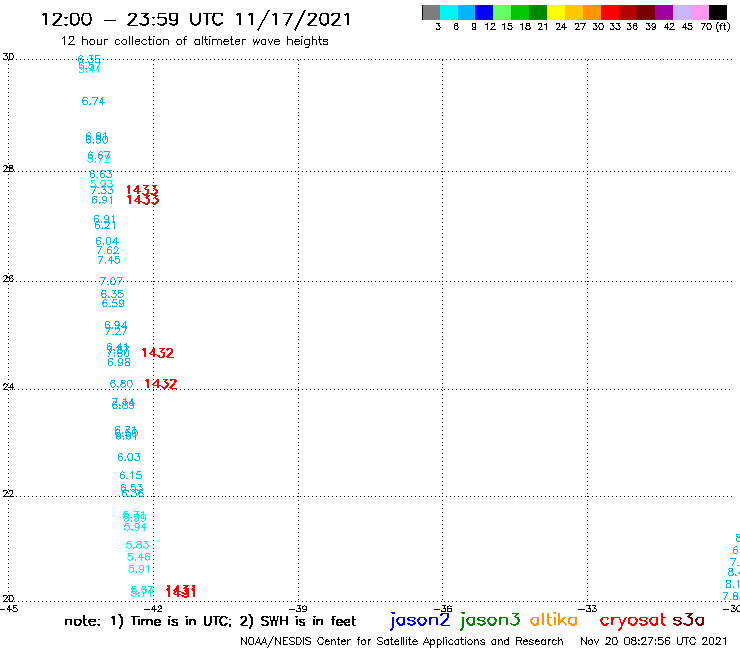Click the longitude axis label -45
The height and width of the screenshot is (650, 740).
click(9, 609)
